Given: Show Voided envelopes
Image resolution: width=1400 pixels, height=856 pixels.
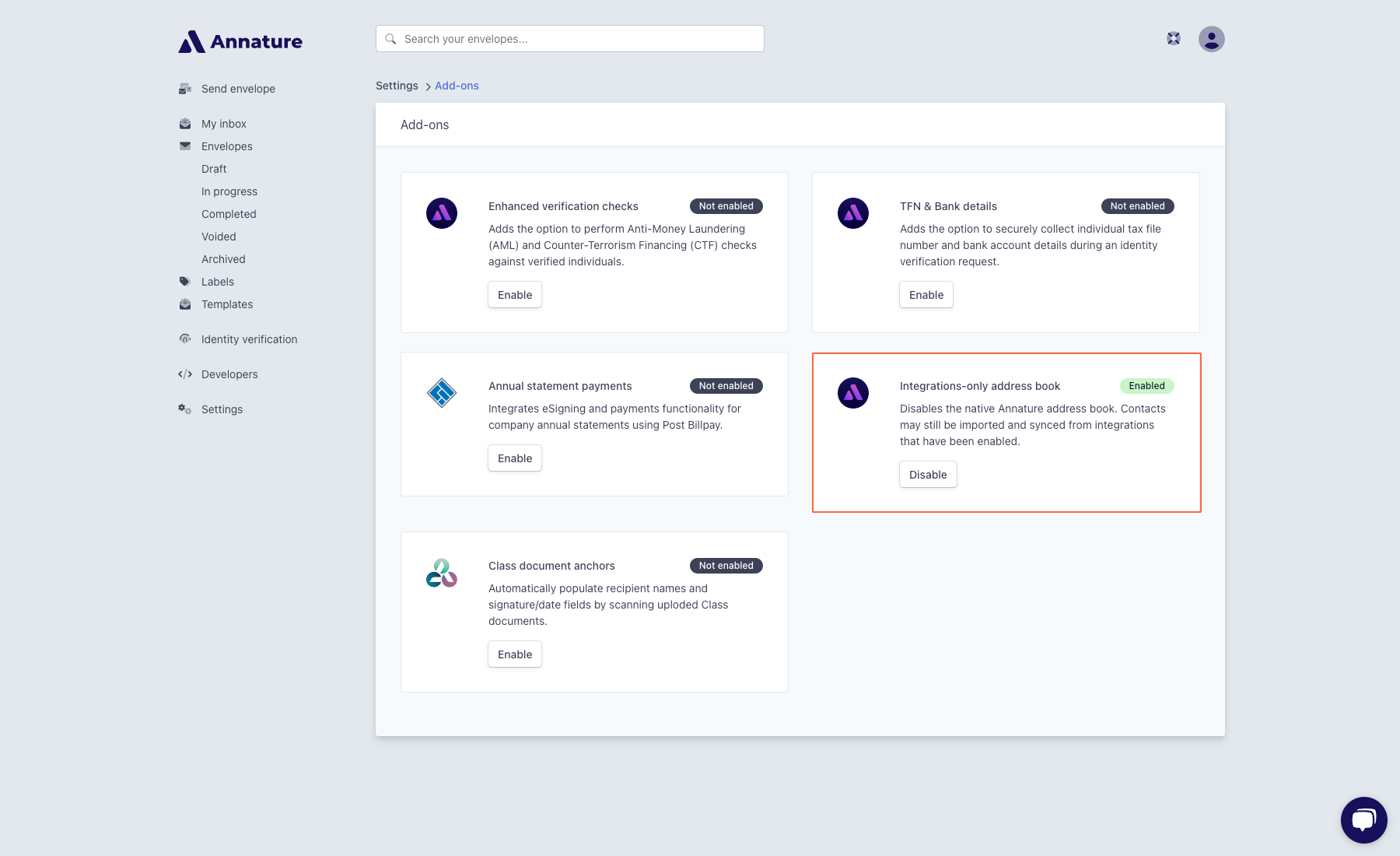Looking at the screenshot, I should 219,237.
